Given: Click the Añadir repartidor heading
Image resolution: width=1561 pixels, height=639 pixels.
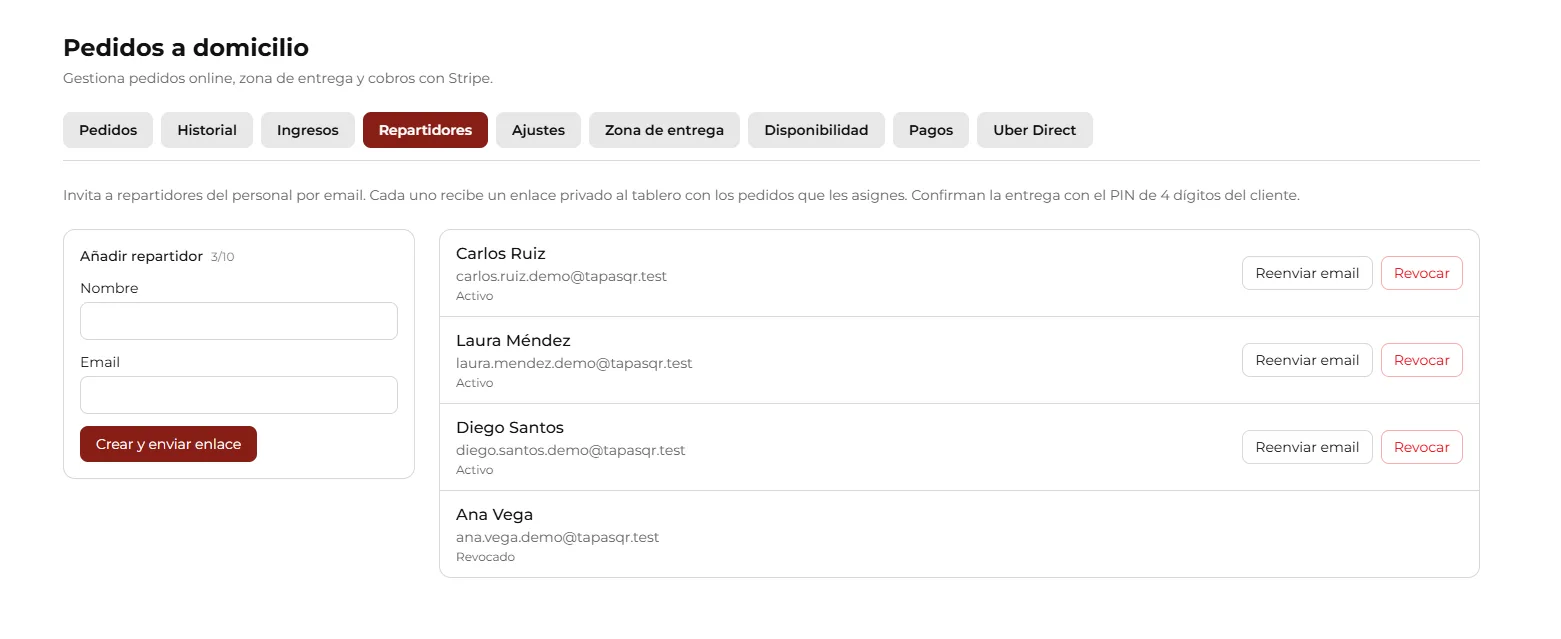Looking at the screenshot, I should tap(141, 256).
